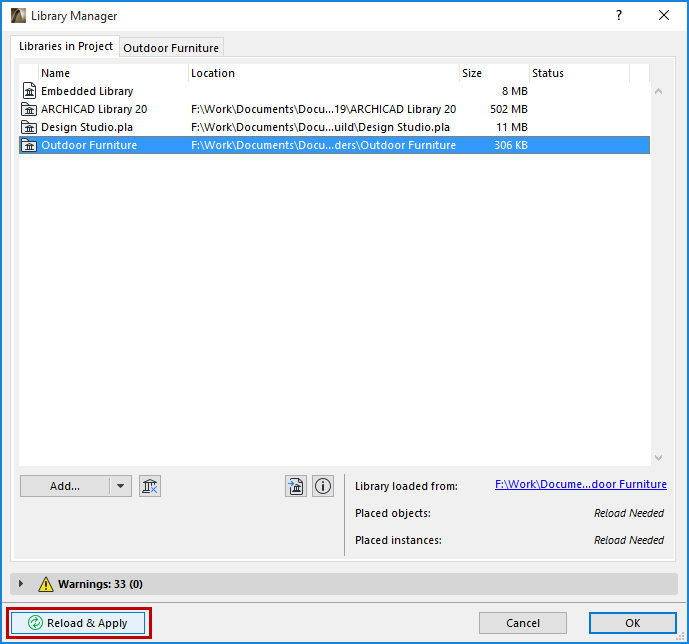Click Reload & Apply

point(78,623)
